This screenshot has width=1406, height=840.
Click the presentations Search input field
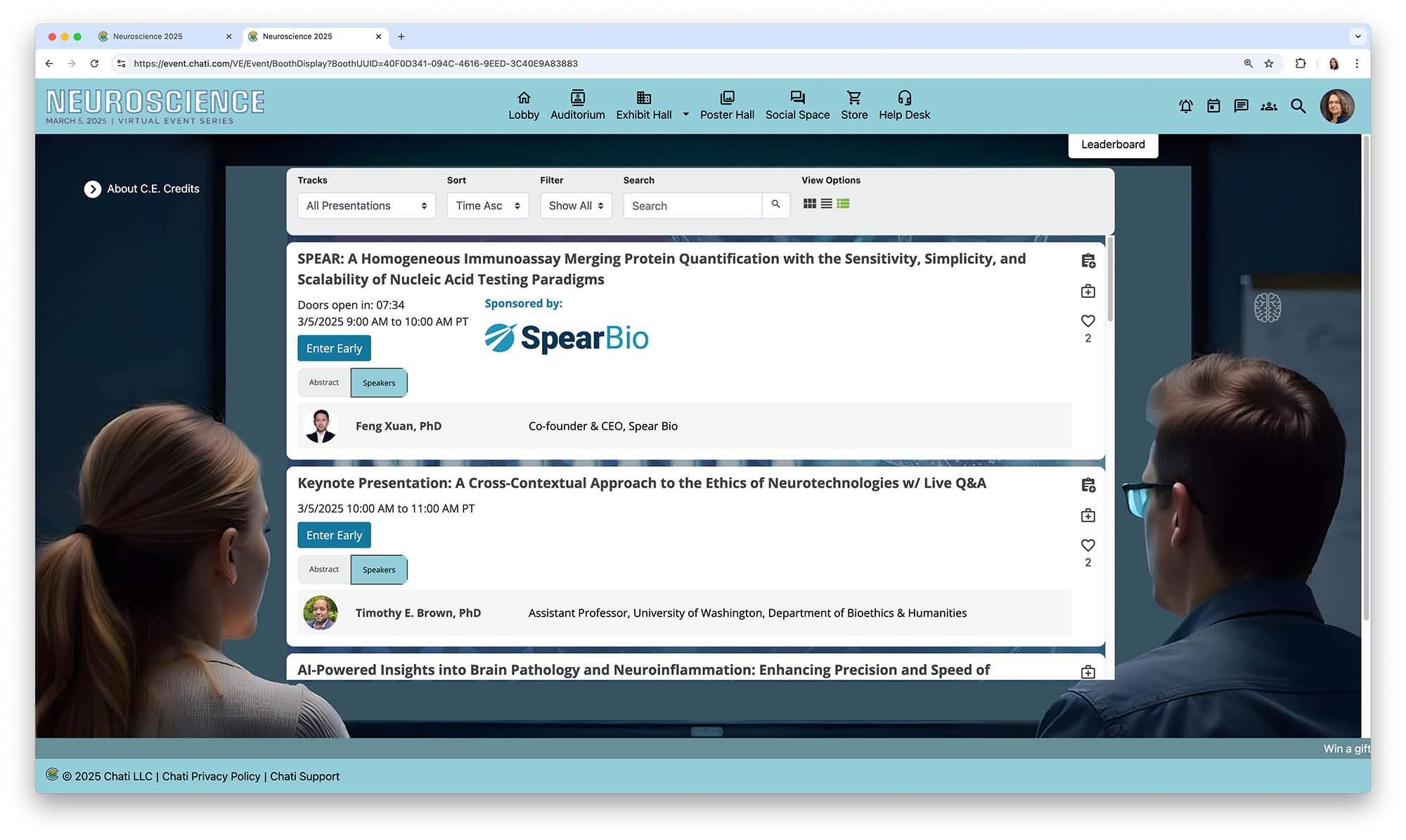(x=692, y=206)
